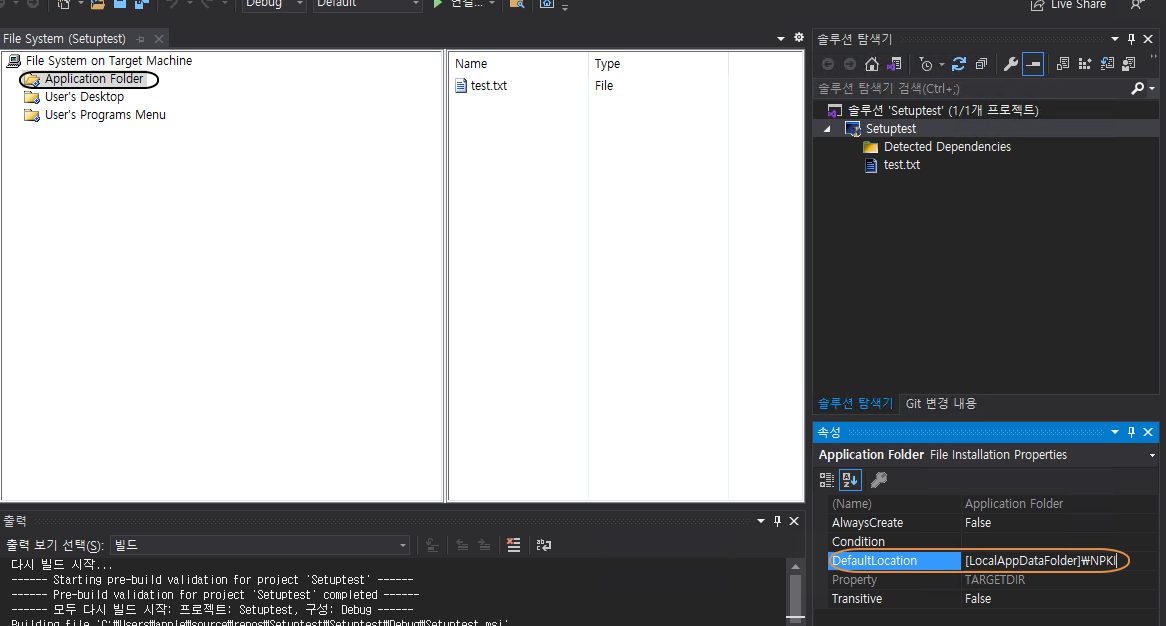Toggle Word Wrap in the output panel
This screenshot has width=1166, height=626.
[x=543, y=544]
